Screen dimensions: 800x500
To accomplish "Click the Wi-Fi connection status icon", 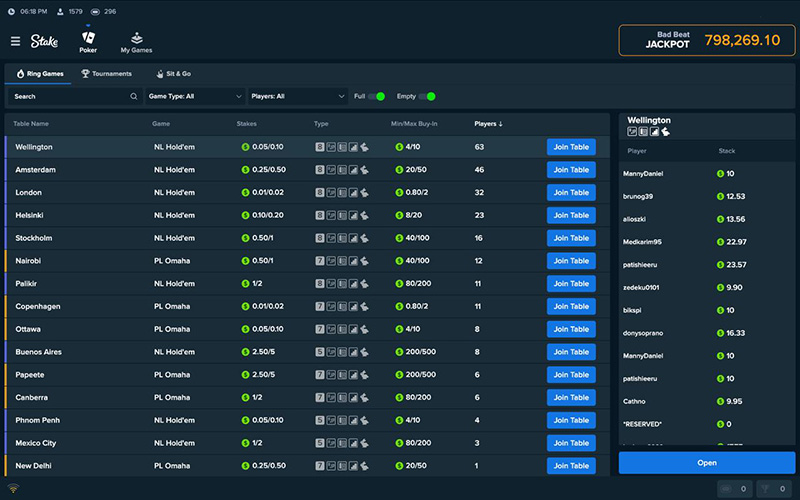I will [x=14, y=489].
